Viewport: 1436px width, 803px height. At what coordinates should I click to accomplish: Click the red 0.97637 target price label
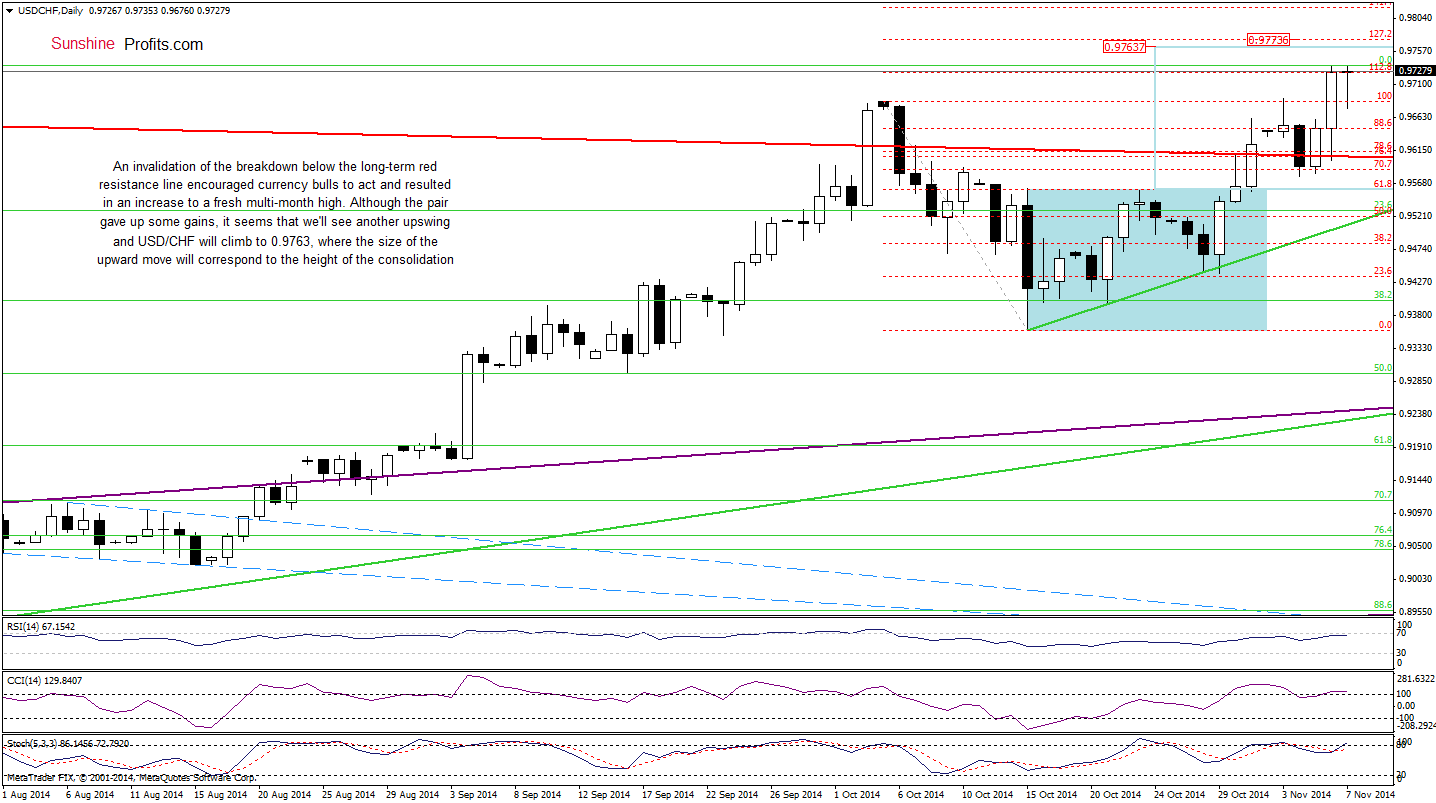point(1125,46)
